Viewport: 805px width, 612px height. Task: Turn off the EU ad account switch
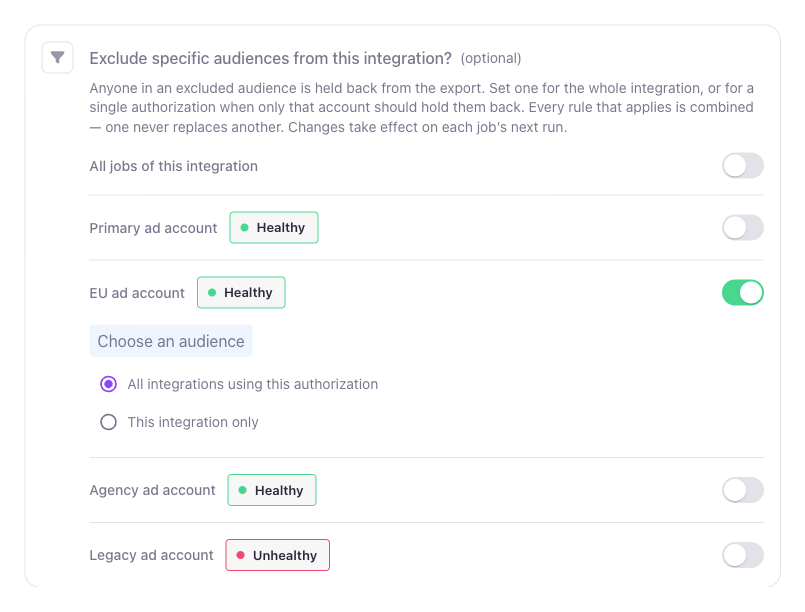point(742,293)
